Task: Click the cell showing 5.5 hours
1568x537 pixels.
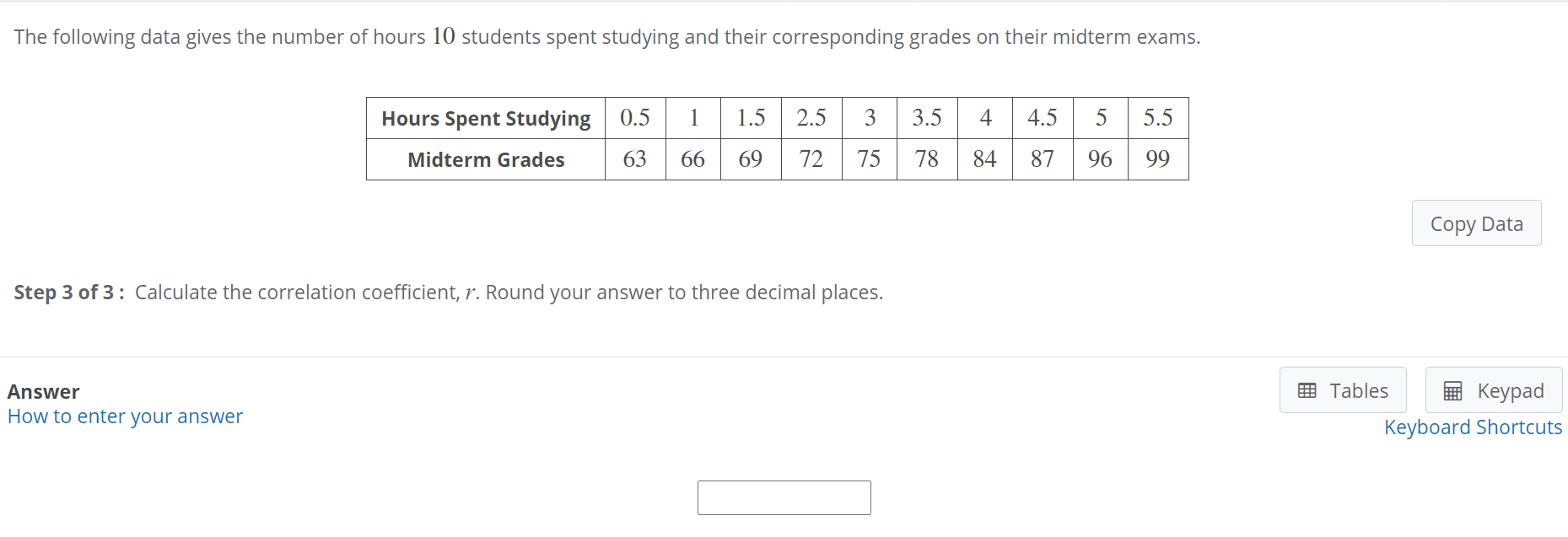Action: [x=1157, y=118]
